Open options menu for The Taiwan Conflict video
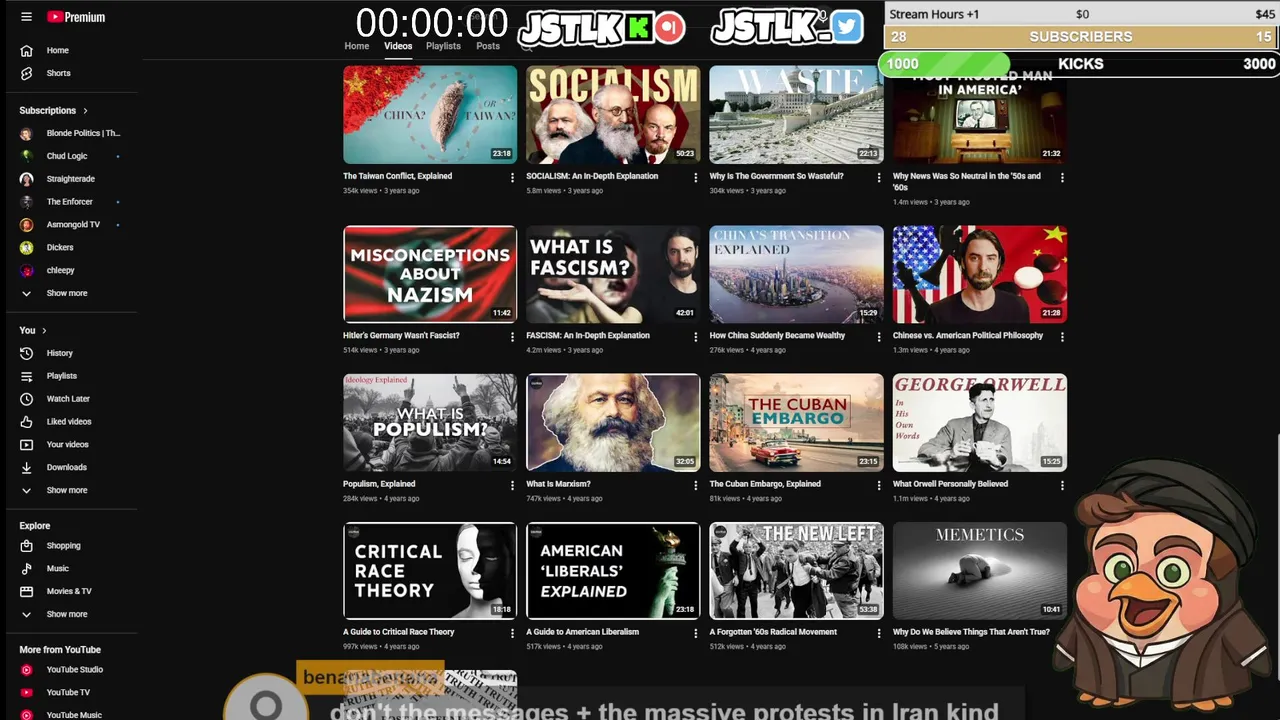Viewport: 1280px width, 720px height. pos(513,177)
